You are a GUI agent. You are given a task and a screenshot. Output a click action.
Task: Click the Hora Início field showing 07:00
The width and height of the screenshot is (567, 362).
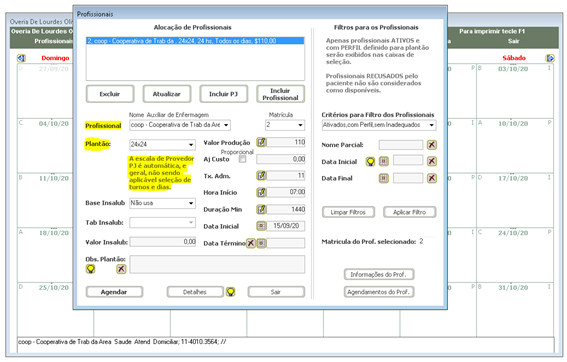point(286,192)
